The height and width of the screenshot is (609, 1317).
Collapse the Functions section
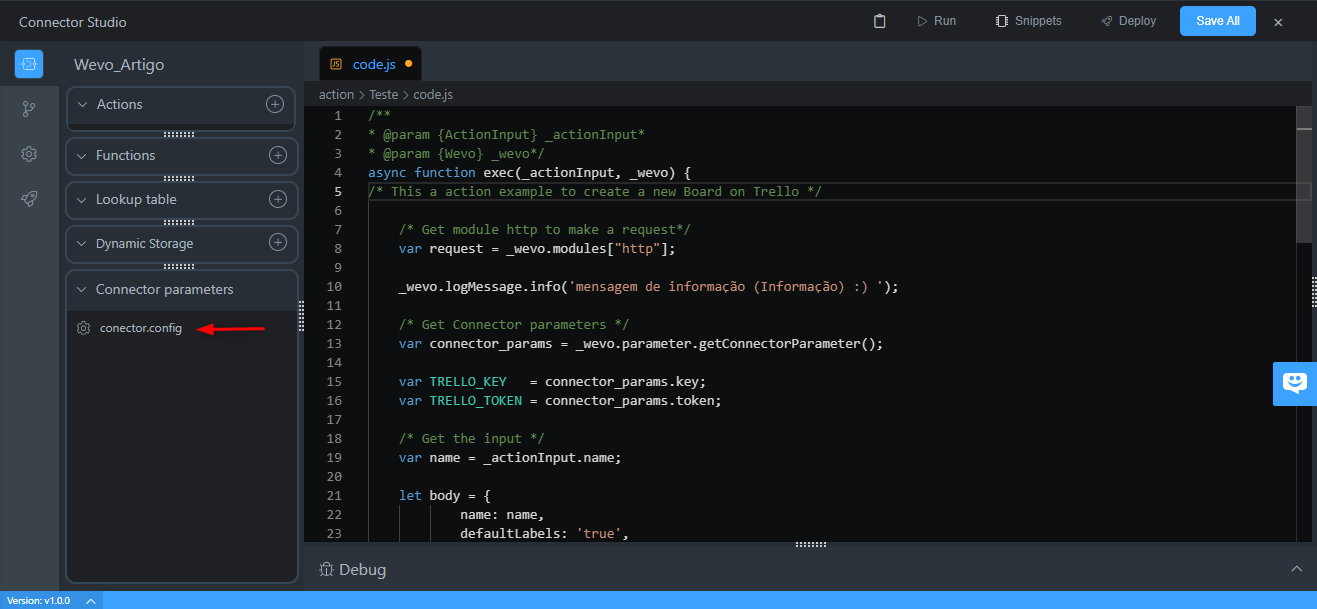82,155
